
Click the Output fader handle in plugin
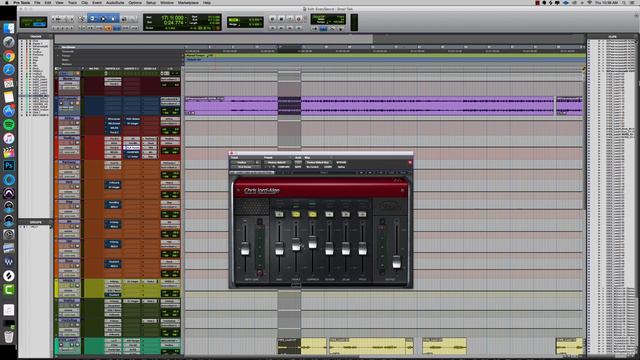[x=396, y=262]
